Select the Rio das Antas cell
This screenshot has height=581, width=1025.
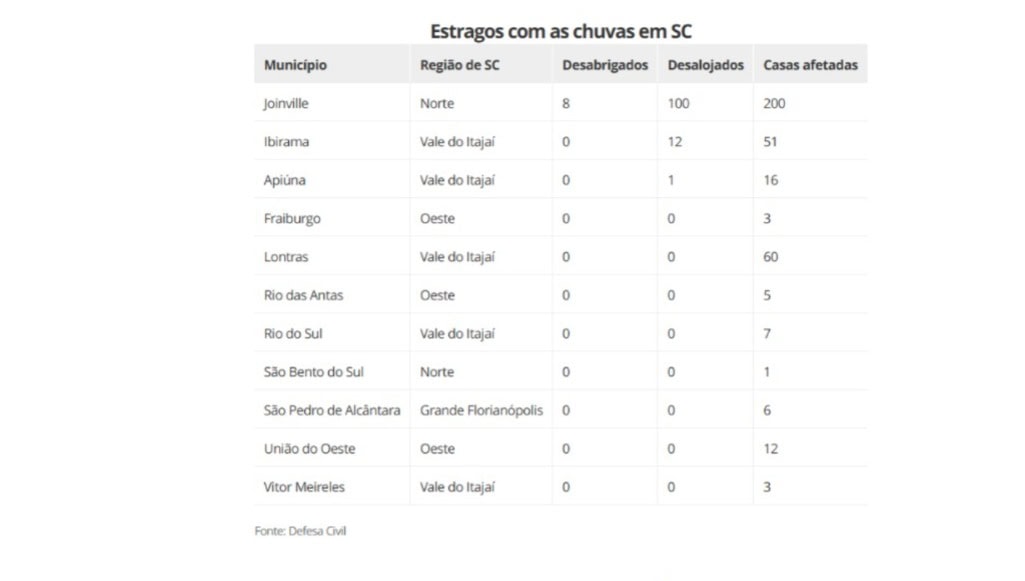(x=302, y=296)
